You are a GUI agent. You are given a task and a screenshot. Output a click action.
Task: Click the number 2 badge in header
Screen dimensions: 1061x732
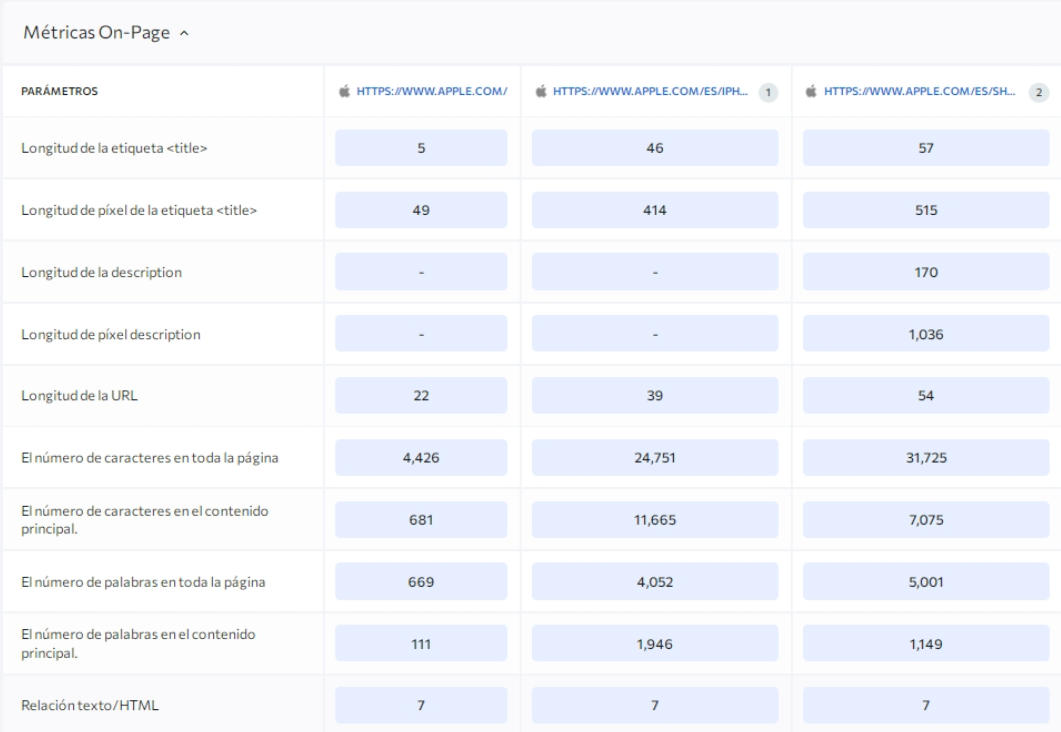click(x=1039, y=93)
